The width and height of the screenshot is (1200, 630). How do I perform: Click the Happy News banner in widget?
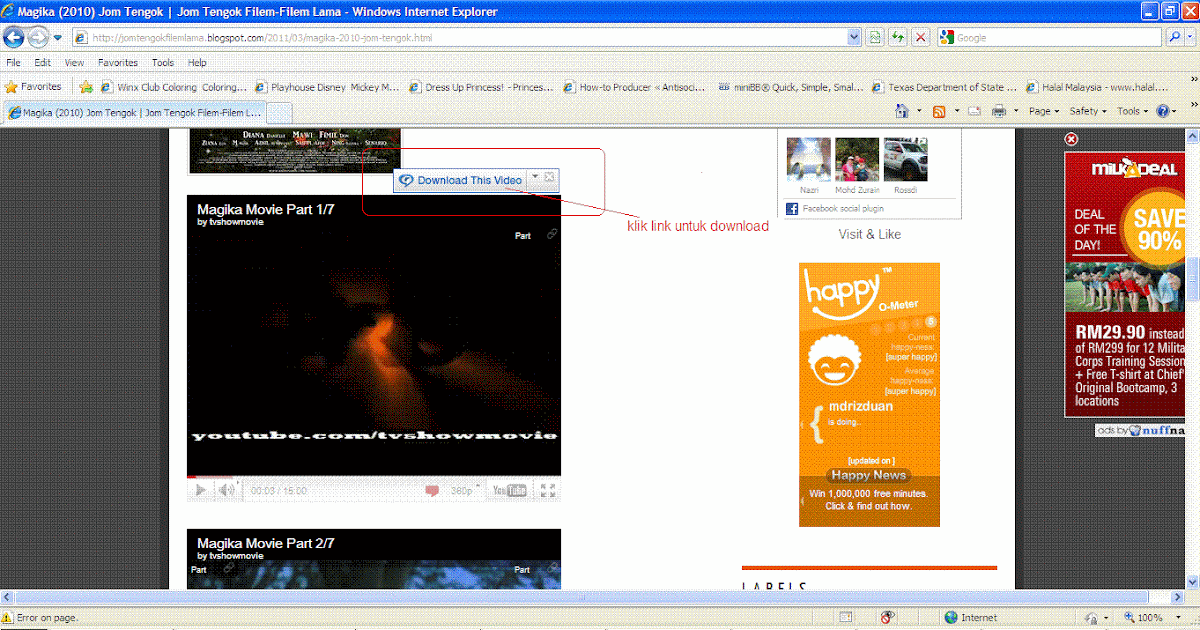[869, 476]
